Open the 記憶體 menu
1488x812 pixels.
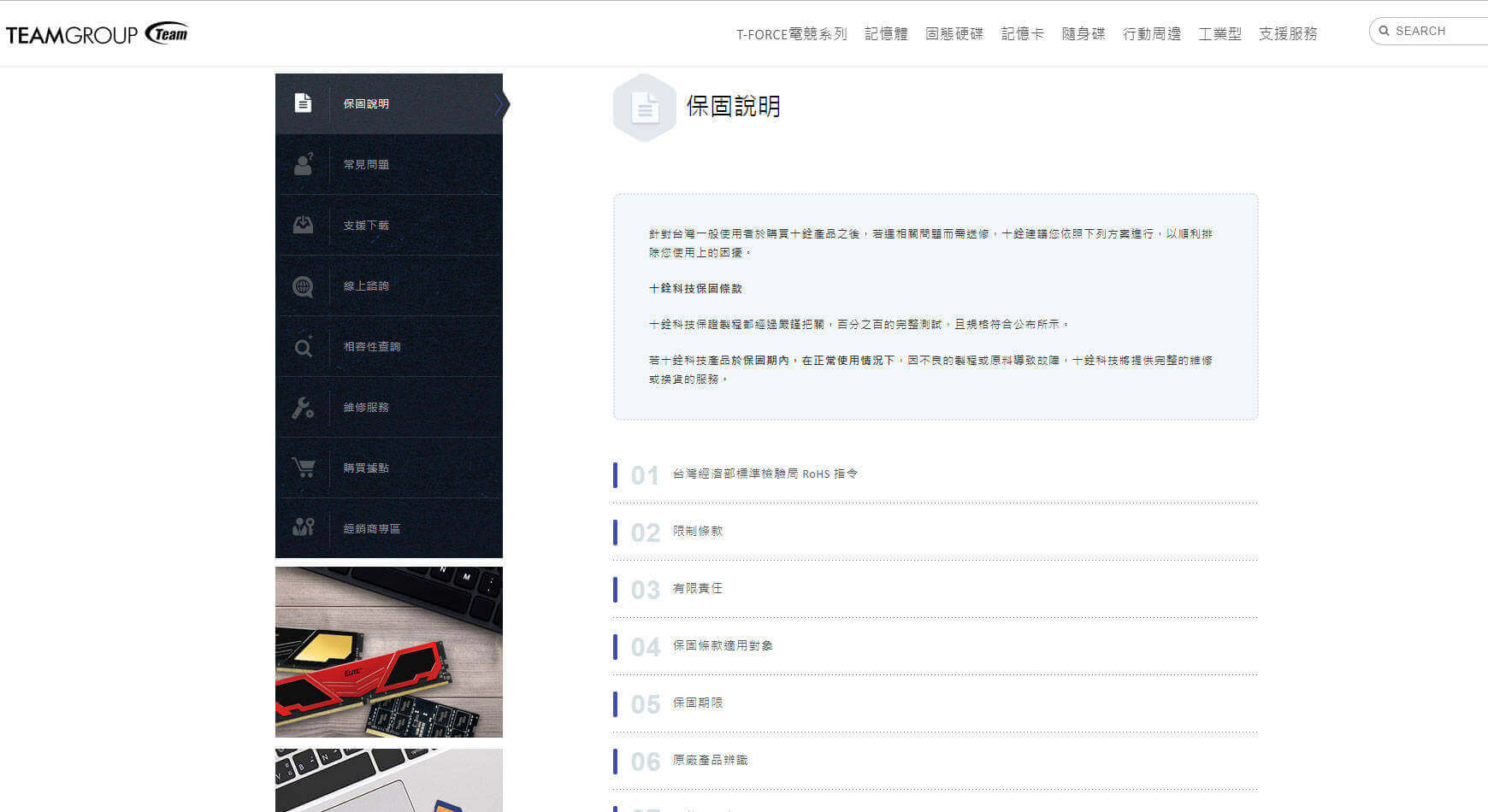tap(886, 34)
